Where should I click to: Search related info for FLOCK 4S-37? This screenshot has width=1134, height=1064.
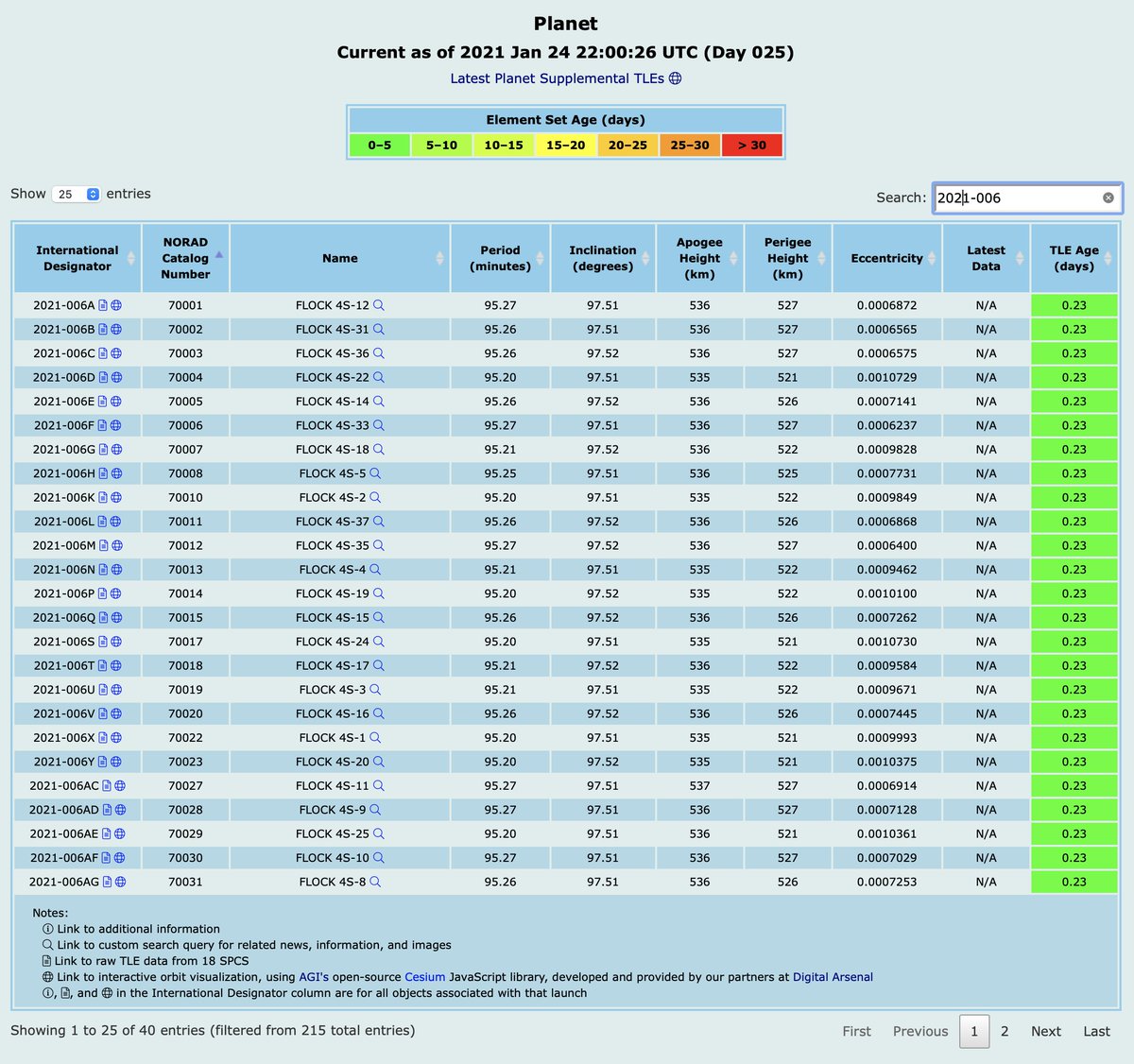click(378, 522)
